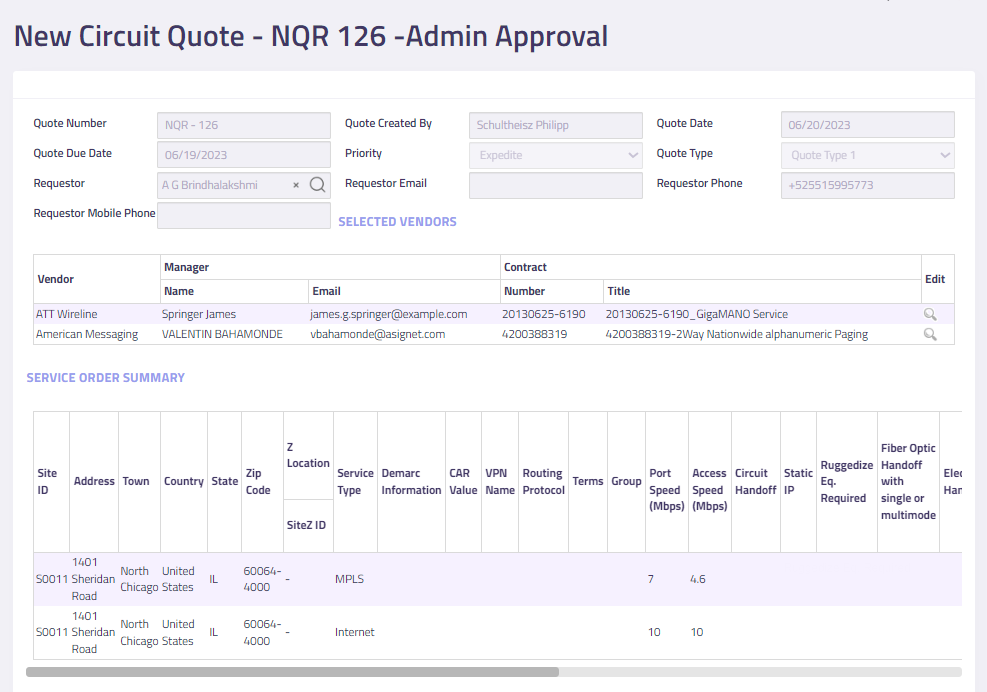Click the SERVICE ORDER SUMMARY heading

106,378
